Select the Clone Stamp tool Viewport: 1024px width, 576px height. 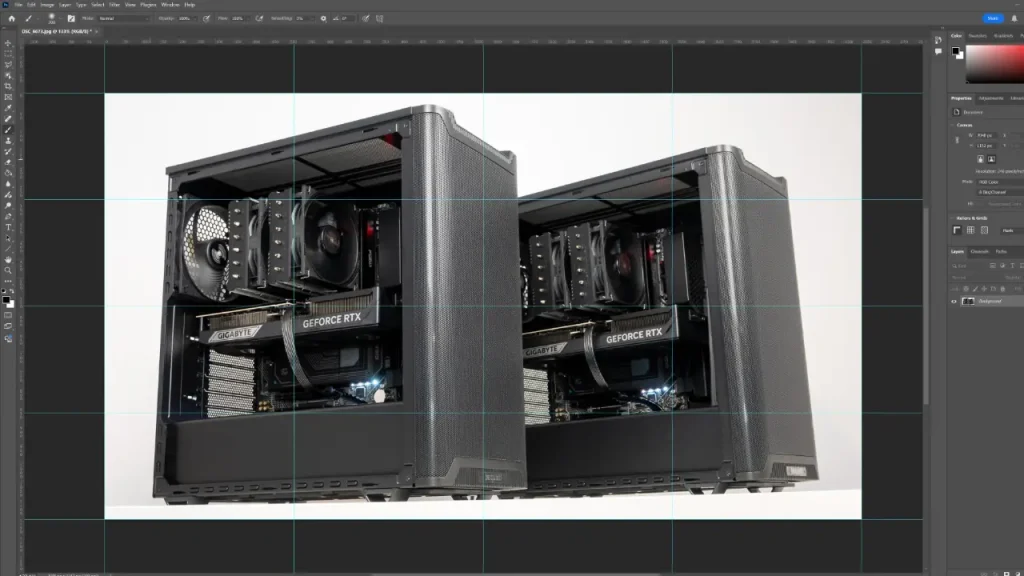[x=8, y=140]
